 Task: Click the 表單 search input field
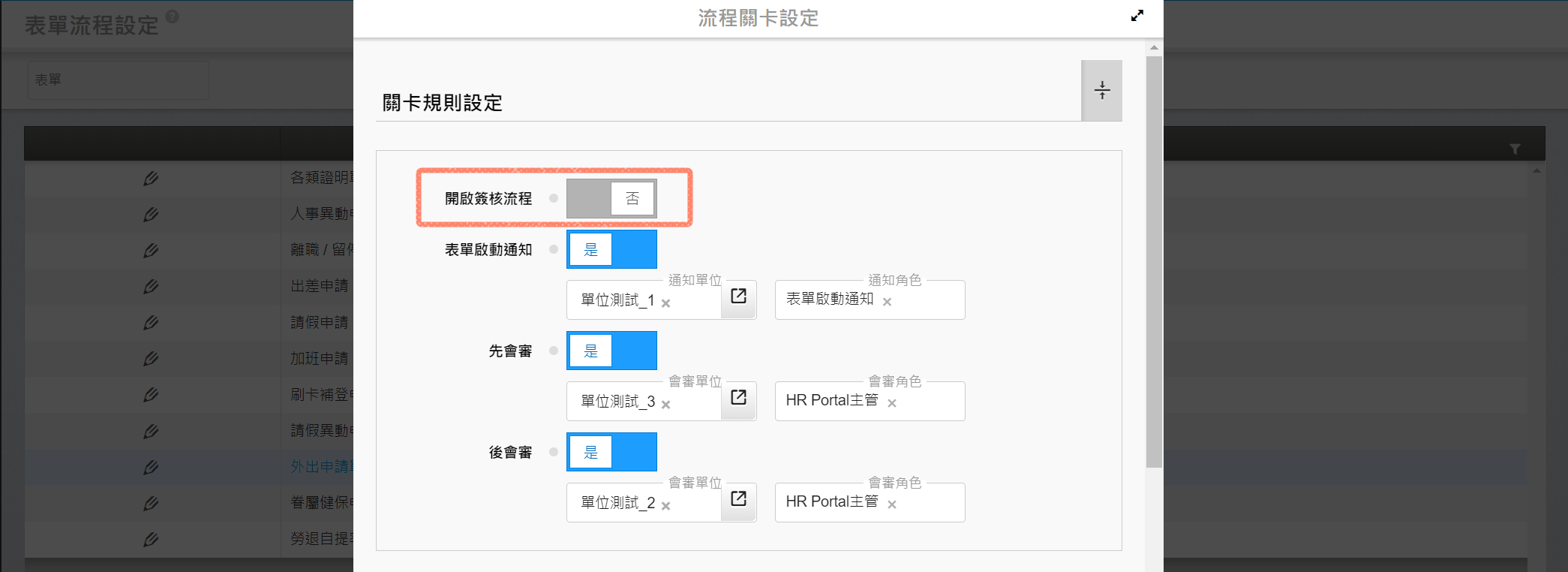(x=119, y=80)
